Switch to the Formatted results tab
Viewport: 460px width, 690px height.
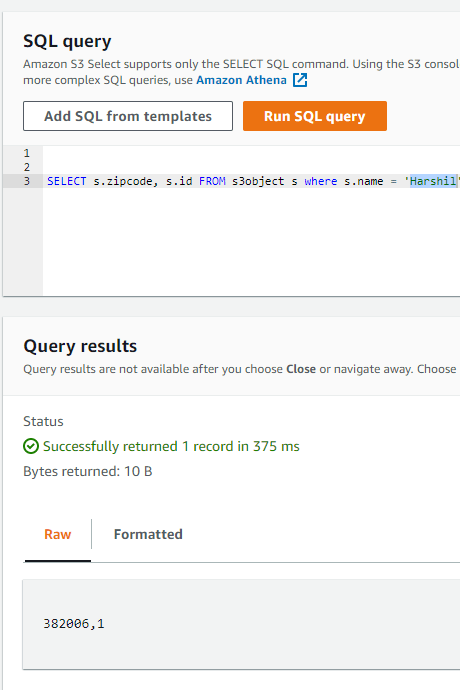[148, 534]
